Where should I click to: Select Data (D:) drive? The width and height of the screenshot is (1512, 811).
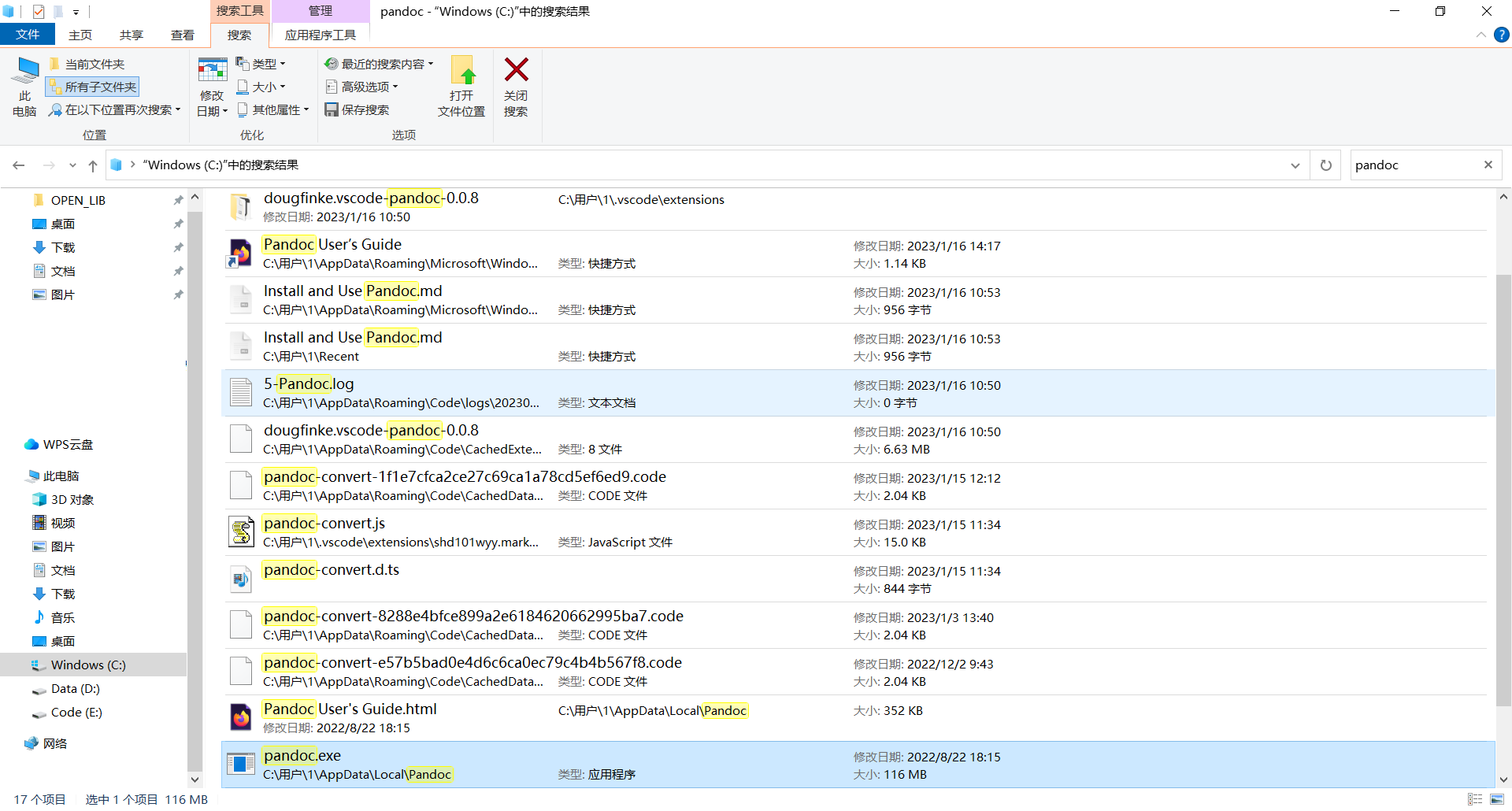pyautogui.click(x=75, y=688)
